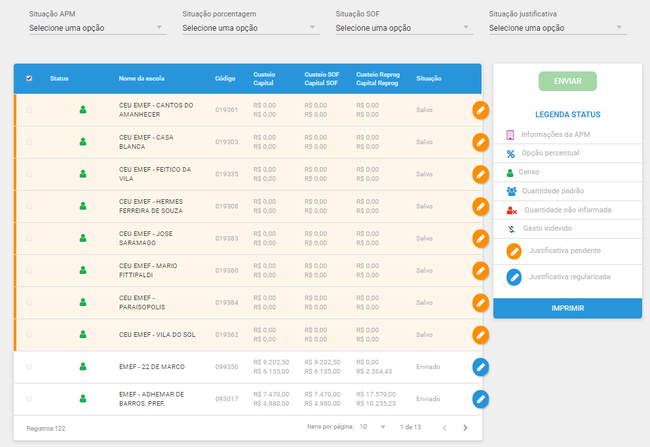Image resolution: width=650 pixels, height=447 pixels.
Task: Click the IMPRIMIR button
Action: [568, 308]
